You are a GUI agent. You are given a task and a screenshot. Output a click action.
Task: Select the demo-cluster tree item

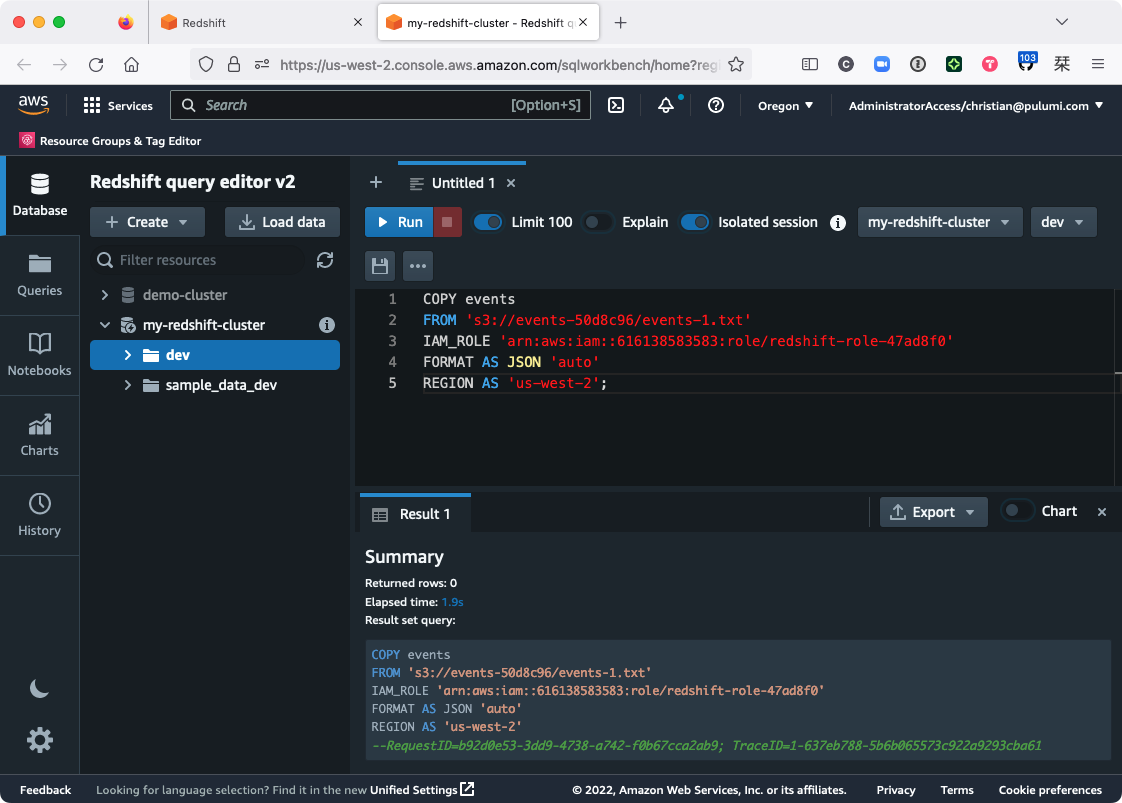185,295
